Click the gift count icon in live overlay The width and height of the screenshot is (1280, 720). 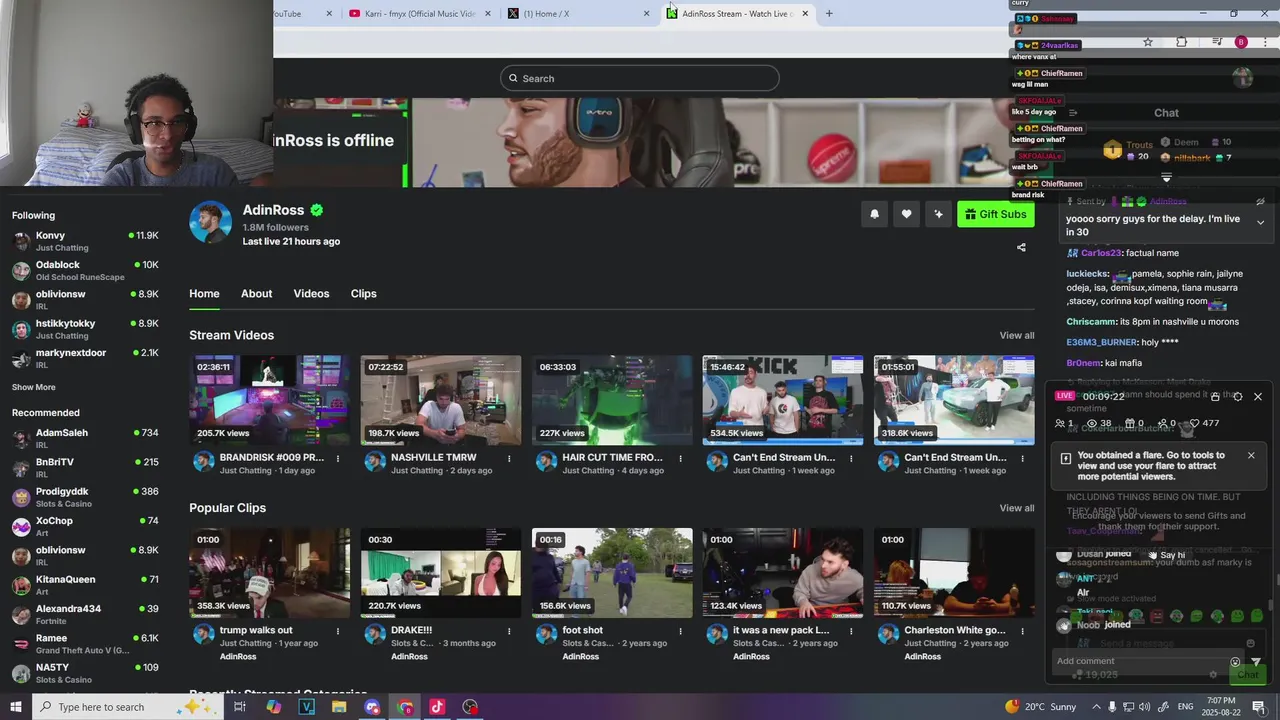click(1131, 423)
